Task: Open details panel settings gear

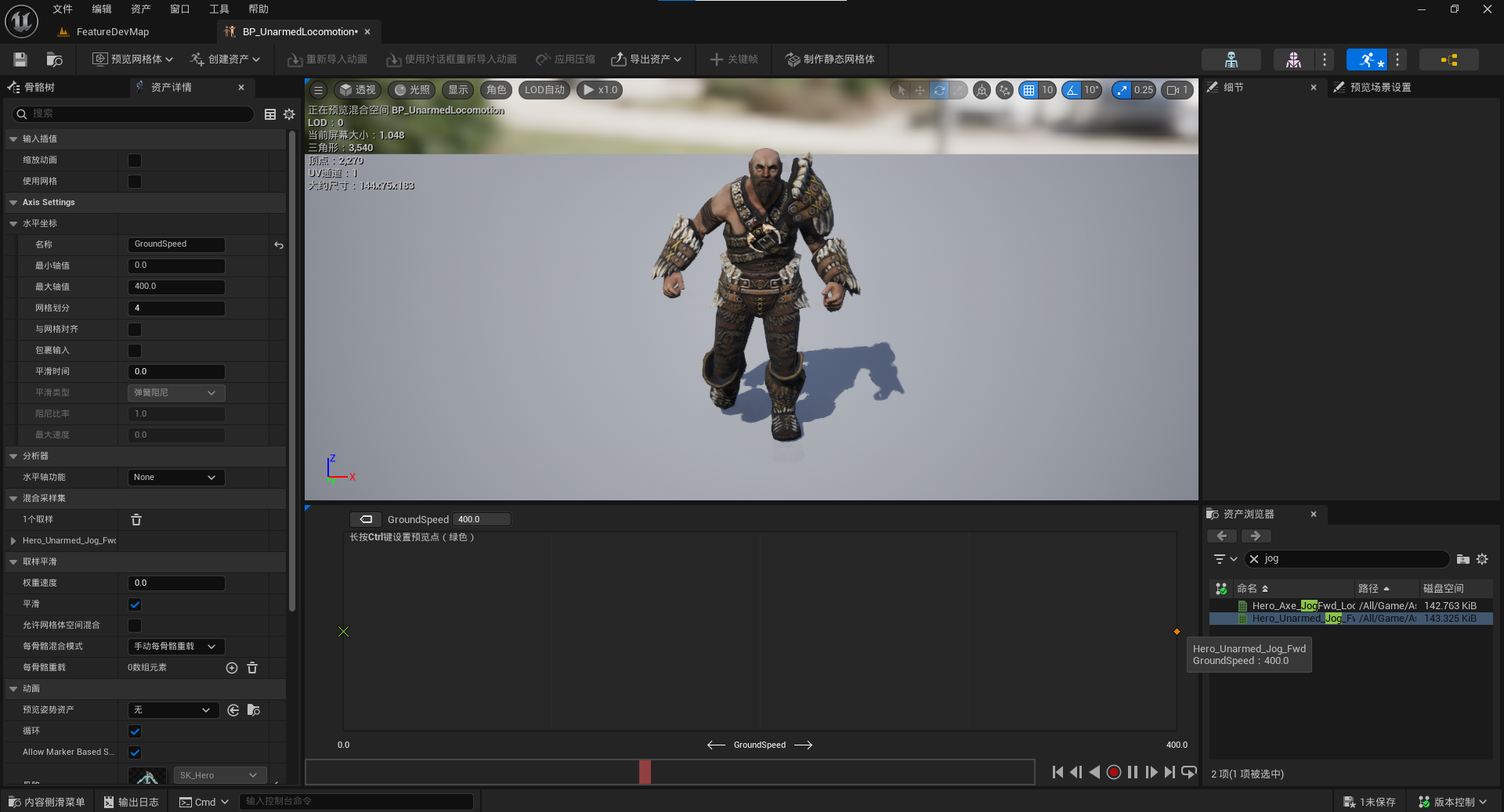Action: coord(289,114)
